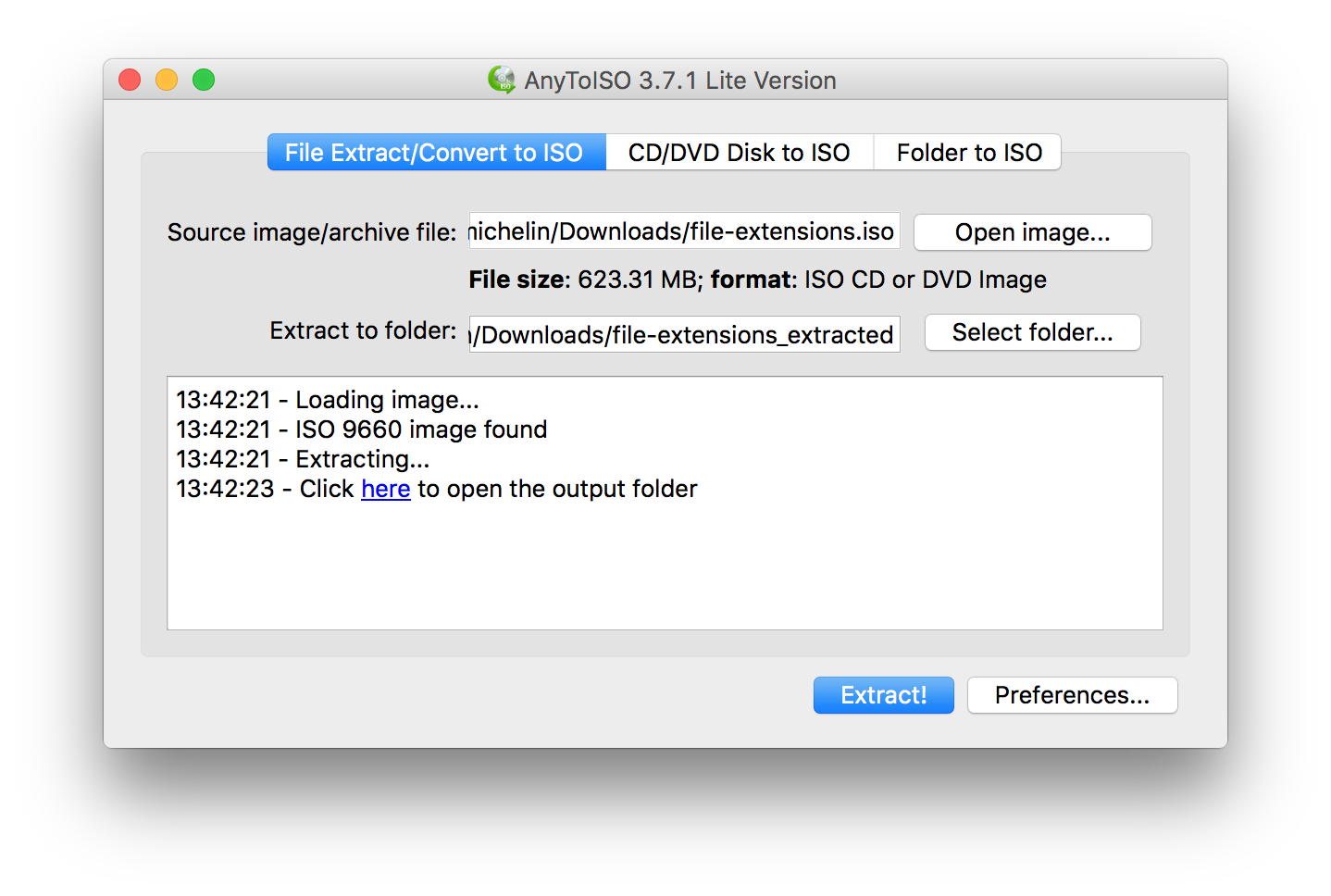This screenshot has height=896, width=1331.
Task: Select the File Extract/Convert to ISO tab
Action: (435, 152)
